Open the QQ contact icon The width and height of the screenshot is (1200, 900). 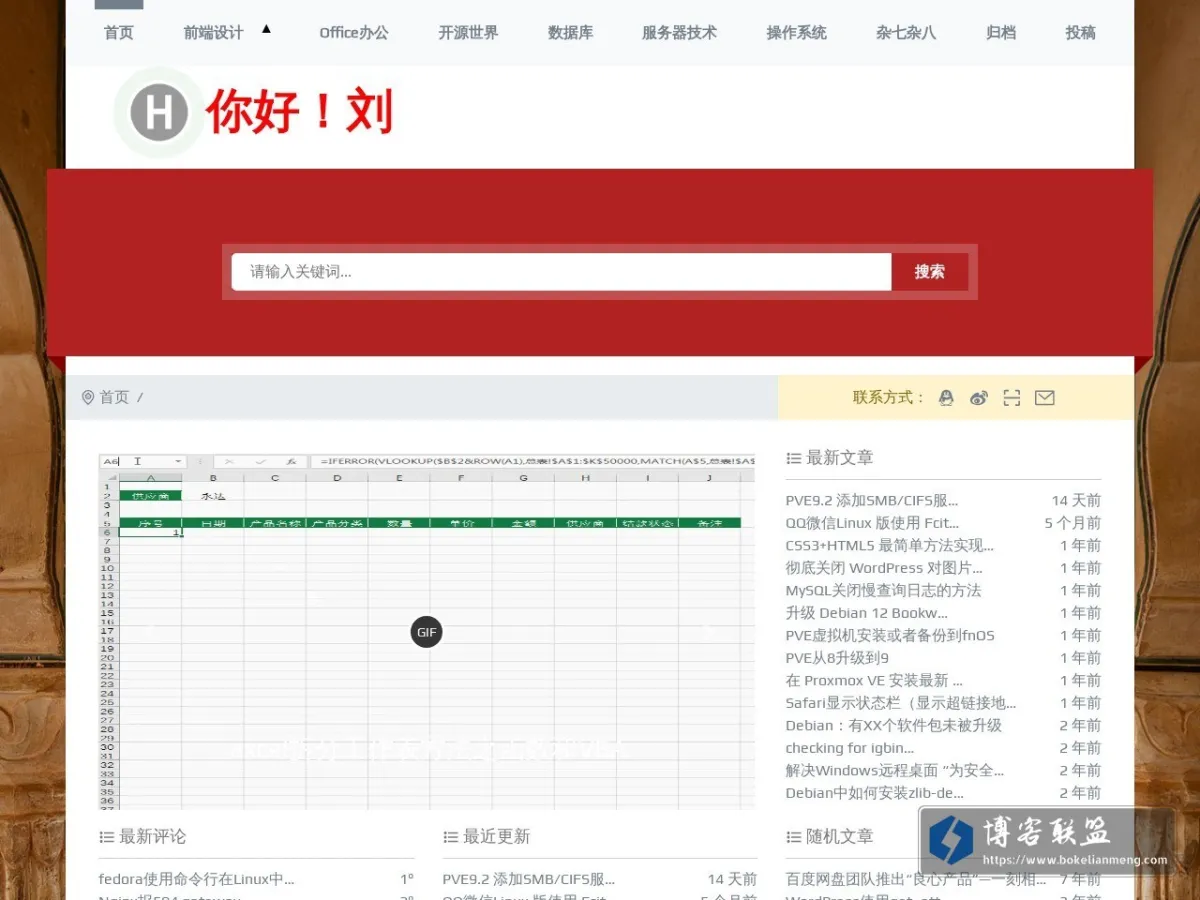click(946, 398)
